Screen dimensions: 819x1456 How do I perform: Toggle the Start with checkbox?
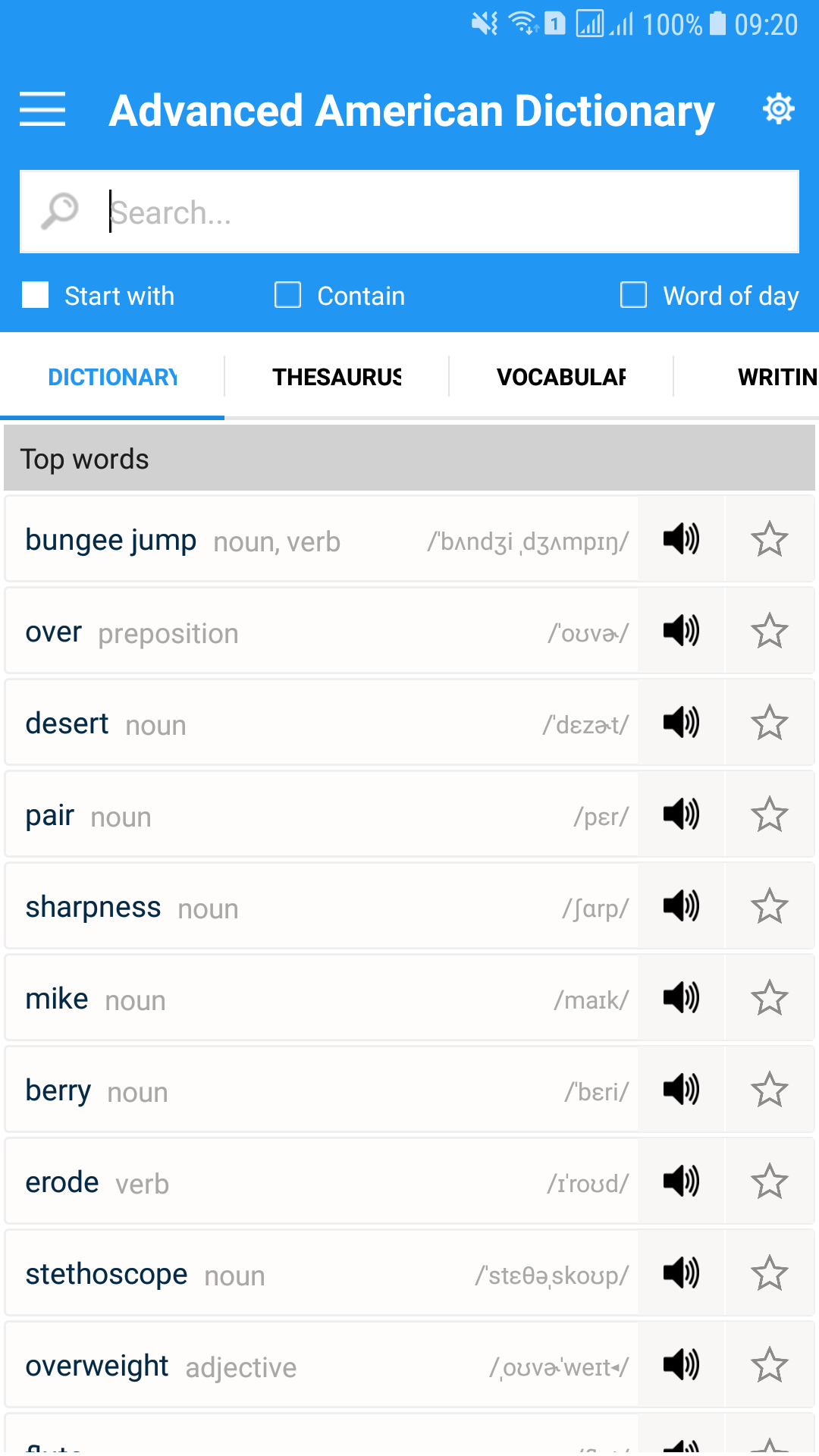pos(36,295)
